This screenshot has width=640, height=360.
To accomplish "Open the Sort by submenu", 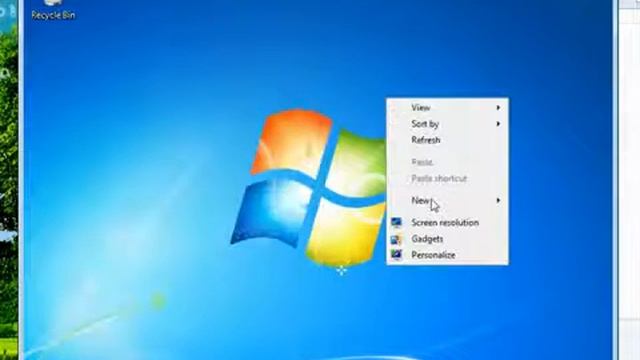I will tap(447, 124).
